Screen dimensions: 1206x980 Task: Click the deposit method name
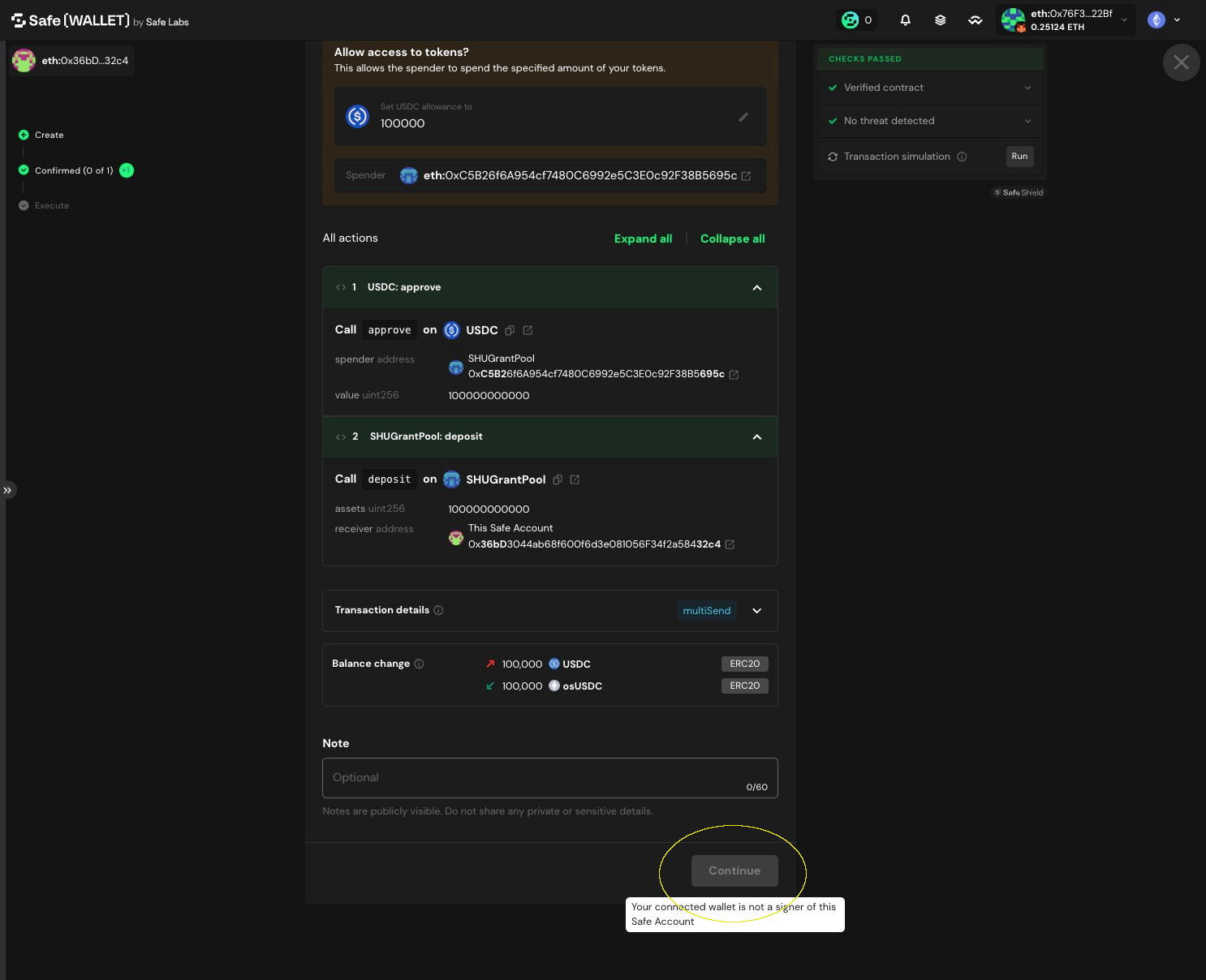point(390,479)
